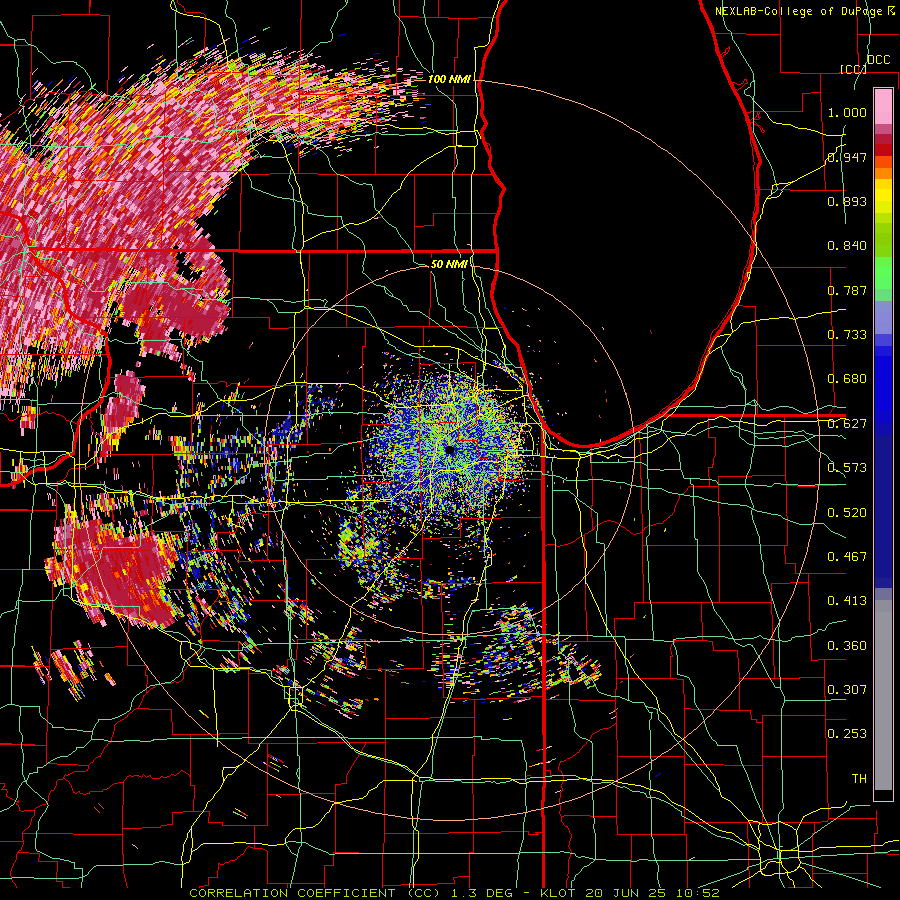Image resolution: width=900 pixels, height=900 pixels.
Task: Click the DCC label above the scale
Action: [878, 60]
